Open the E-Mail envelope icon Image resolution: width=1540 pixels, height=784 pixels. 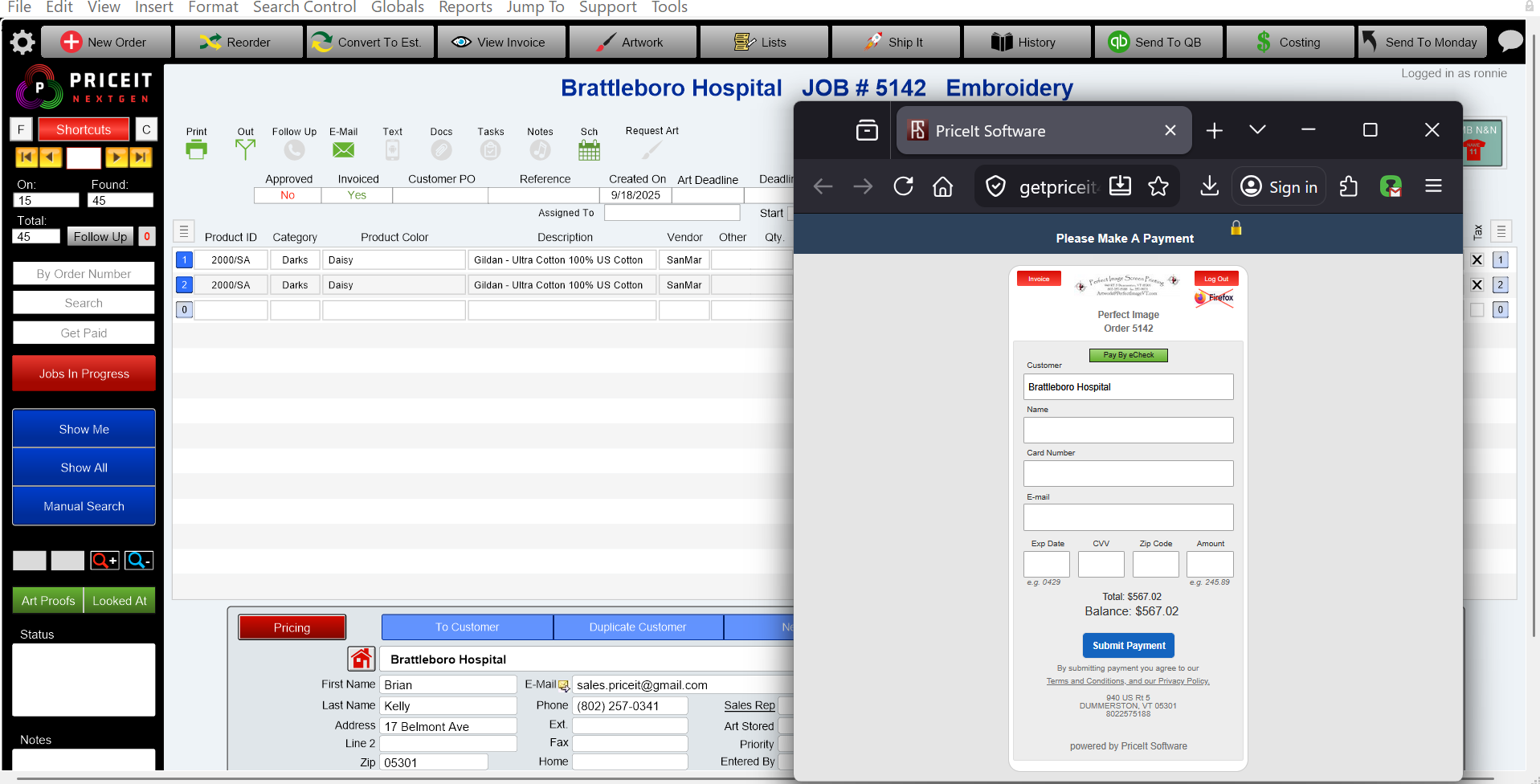[343, 149]
